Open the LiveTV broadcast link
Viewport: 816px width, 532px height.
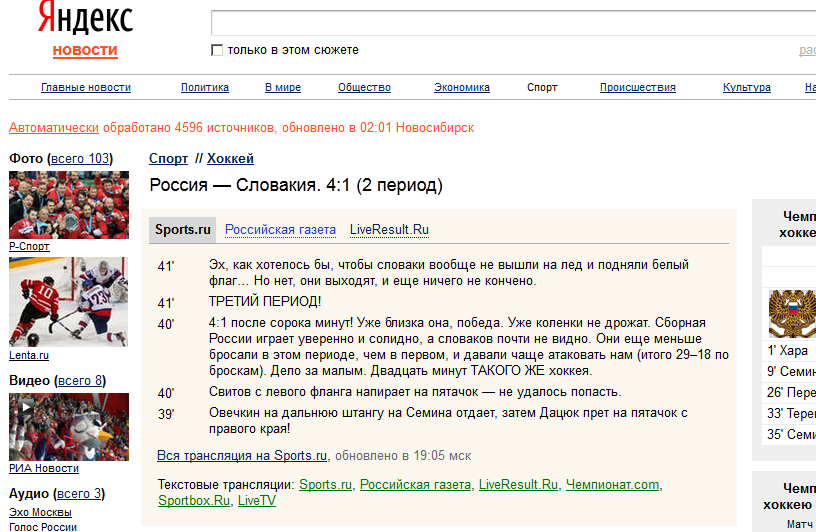(x=257, y=501)
